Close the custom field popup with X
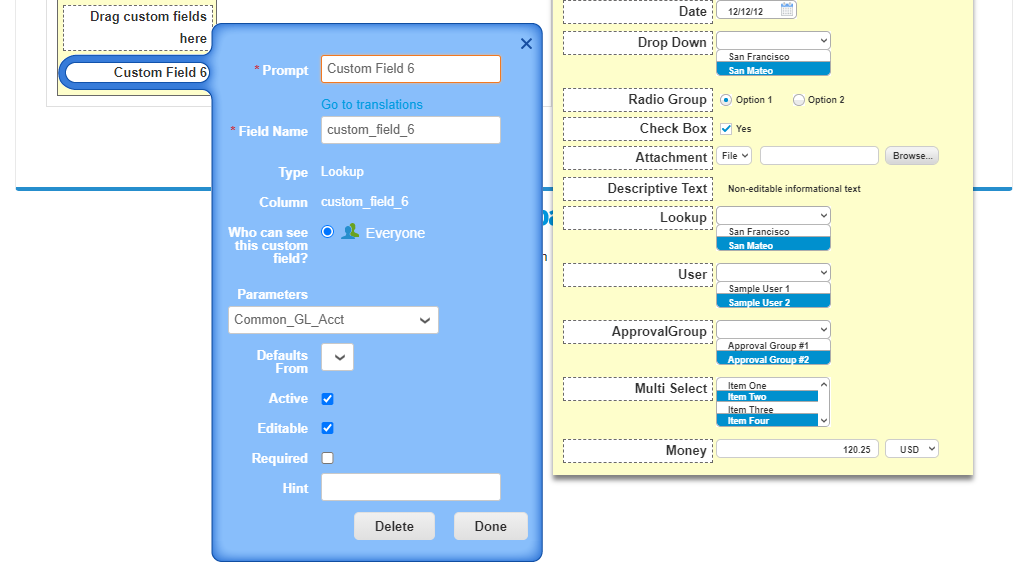The image size is (1028, 565). point(526,44)
